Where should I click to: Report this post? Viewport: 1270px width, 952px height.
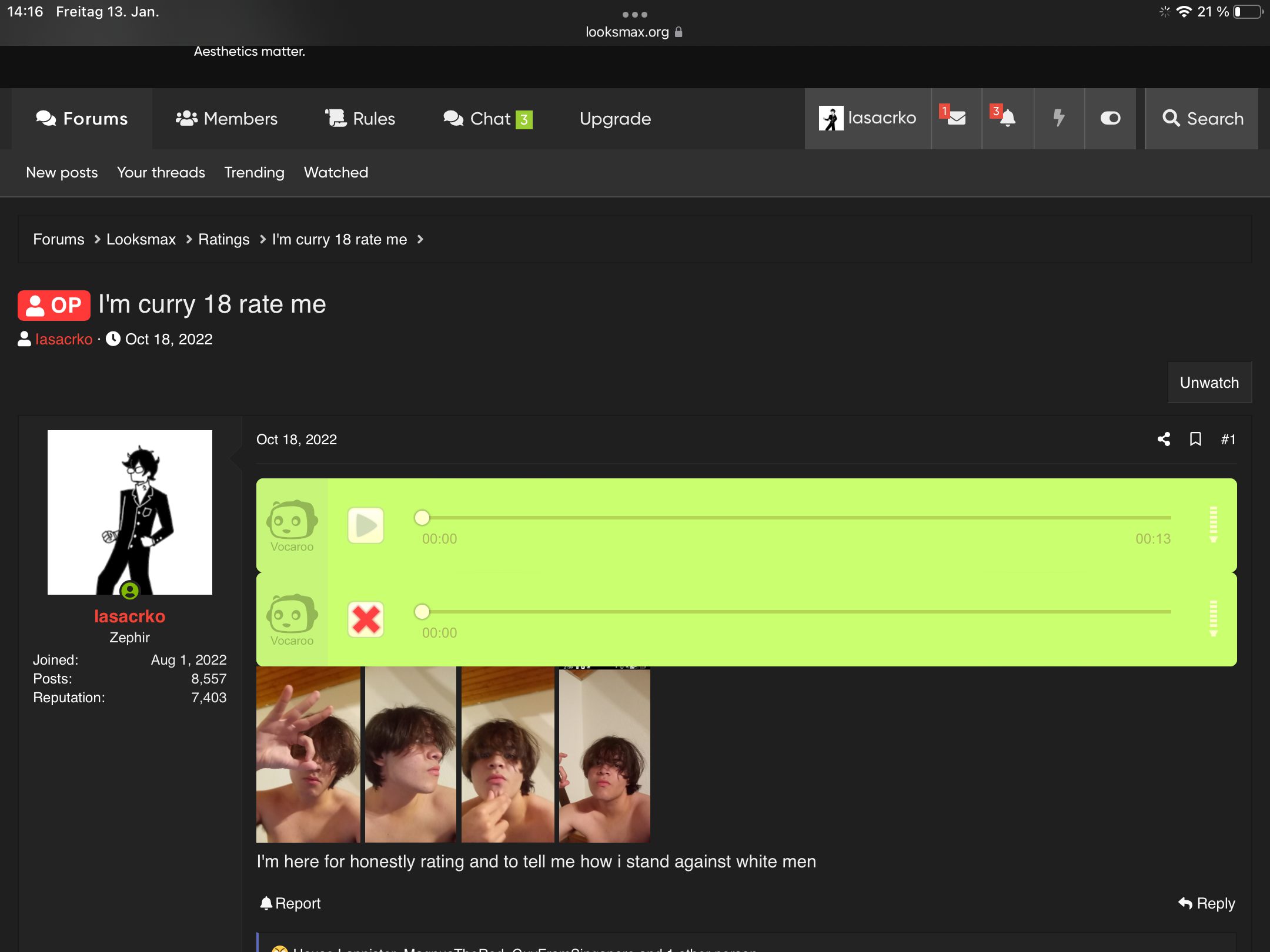click(x=290, y=903)
